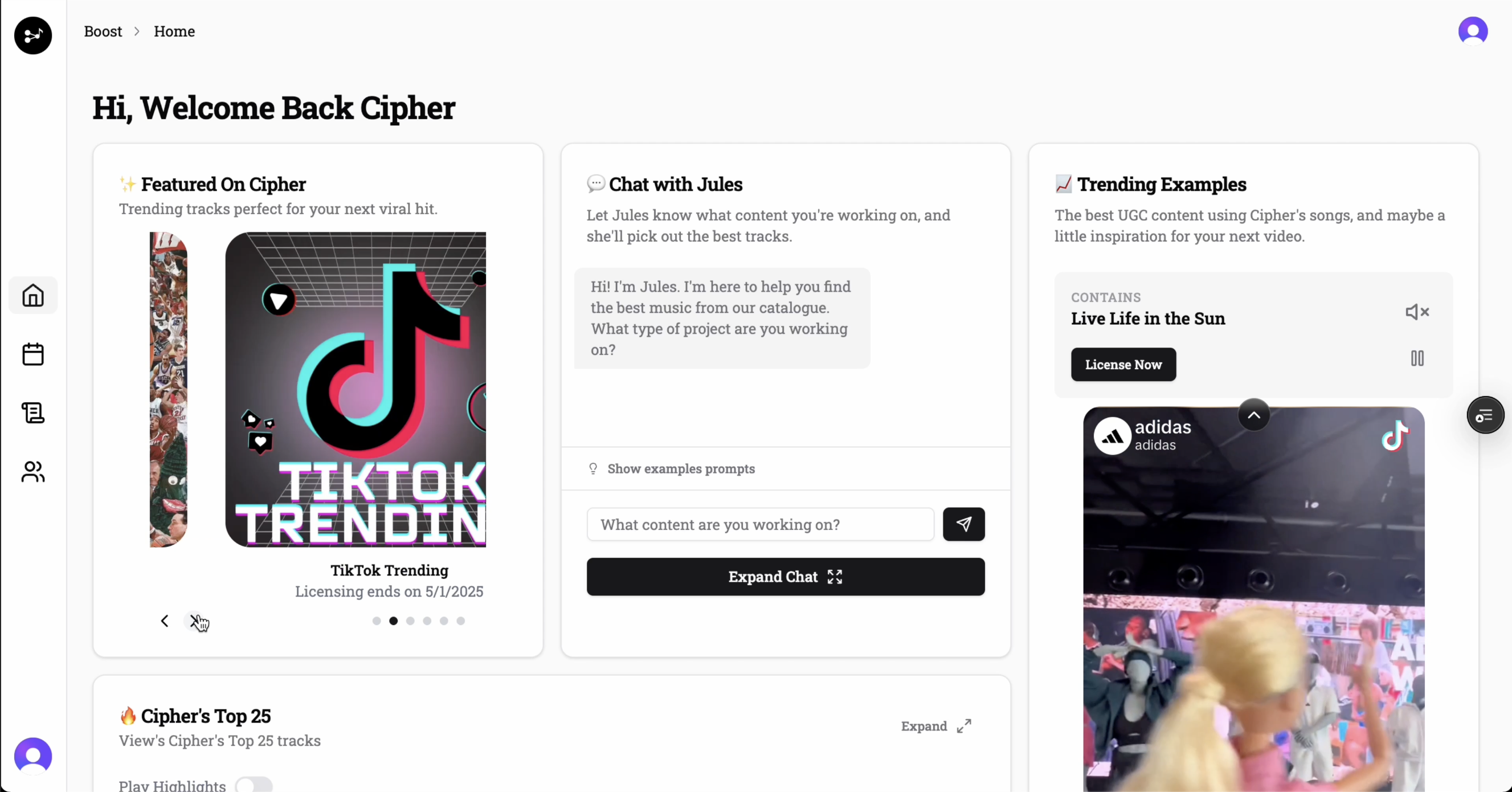Click the Cipher logo in sidebar
This screenshot has height=792, width=1512.
[33, 35]
